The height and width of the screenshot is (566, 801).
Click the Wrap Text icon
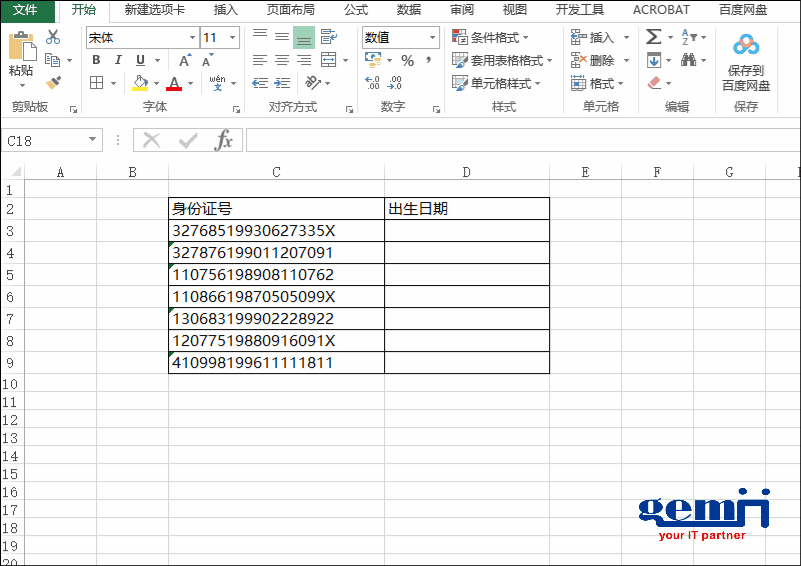328,37
